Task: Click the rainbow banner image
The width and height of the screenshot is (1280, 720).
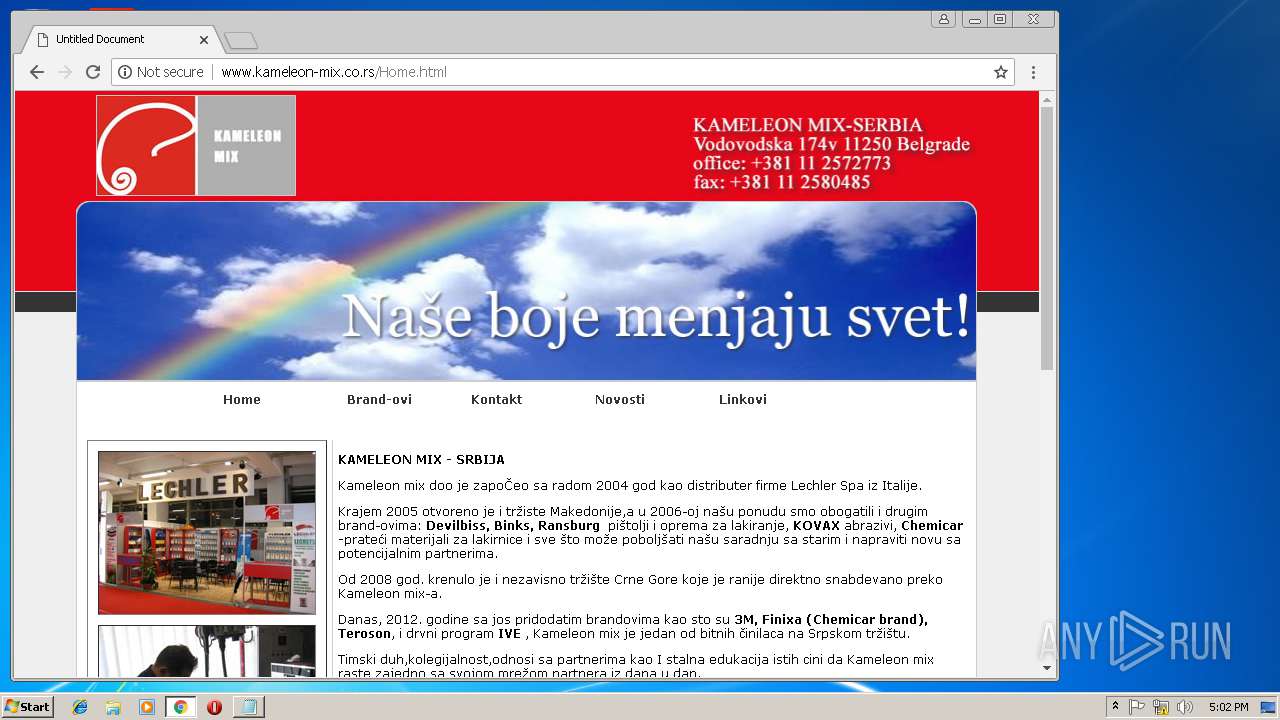Action: (526, 291)
